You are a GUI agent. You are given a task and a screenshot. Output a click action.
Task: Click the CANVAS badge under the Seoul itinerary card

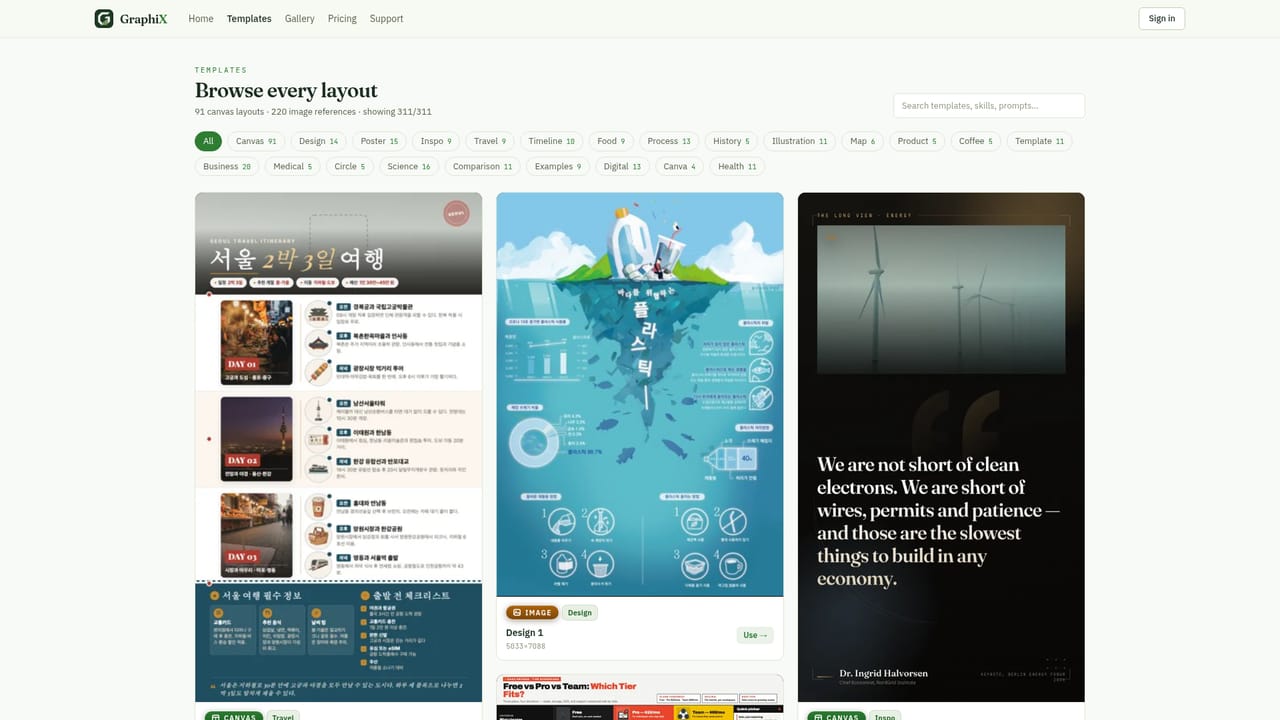tap(235, 716)
